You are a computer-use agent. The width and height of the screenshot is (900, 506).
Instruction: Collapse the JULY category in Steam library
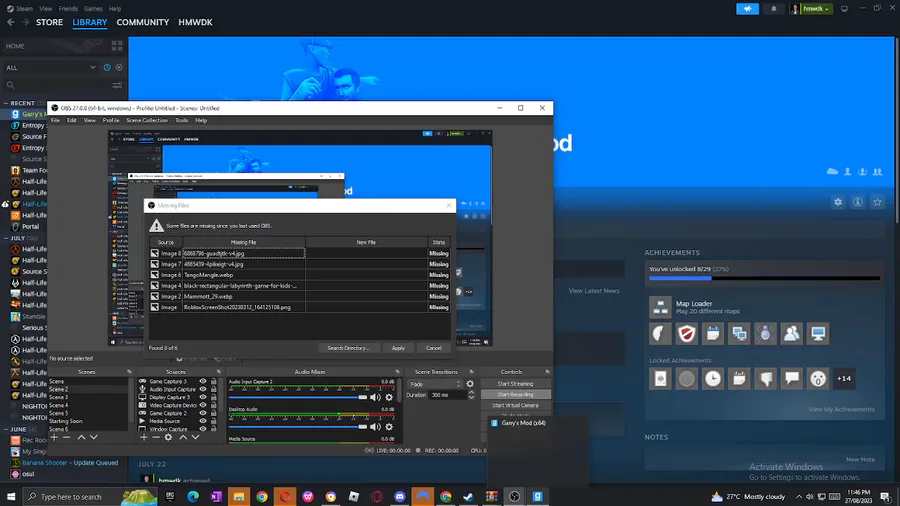pyautogui.click(x=6, y=238)
